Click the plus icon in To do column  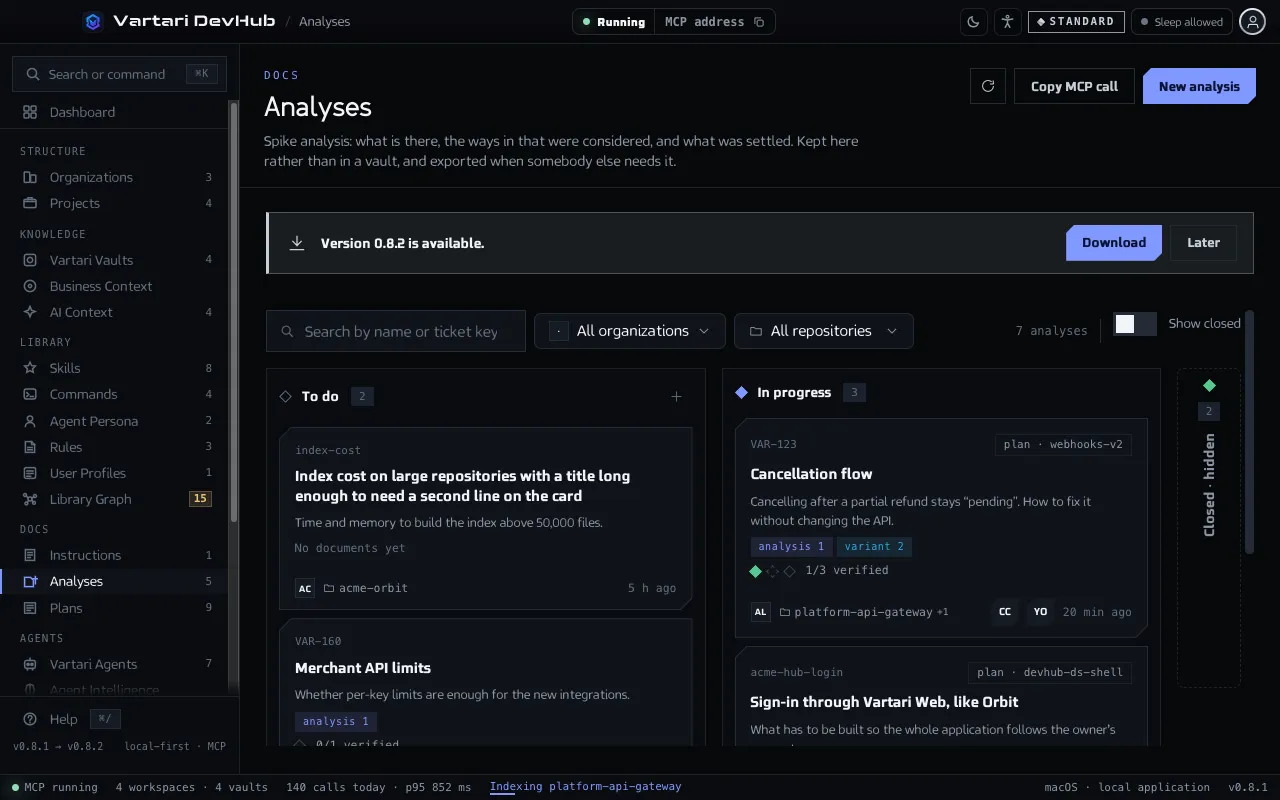pos(676,397)
